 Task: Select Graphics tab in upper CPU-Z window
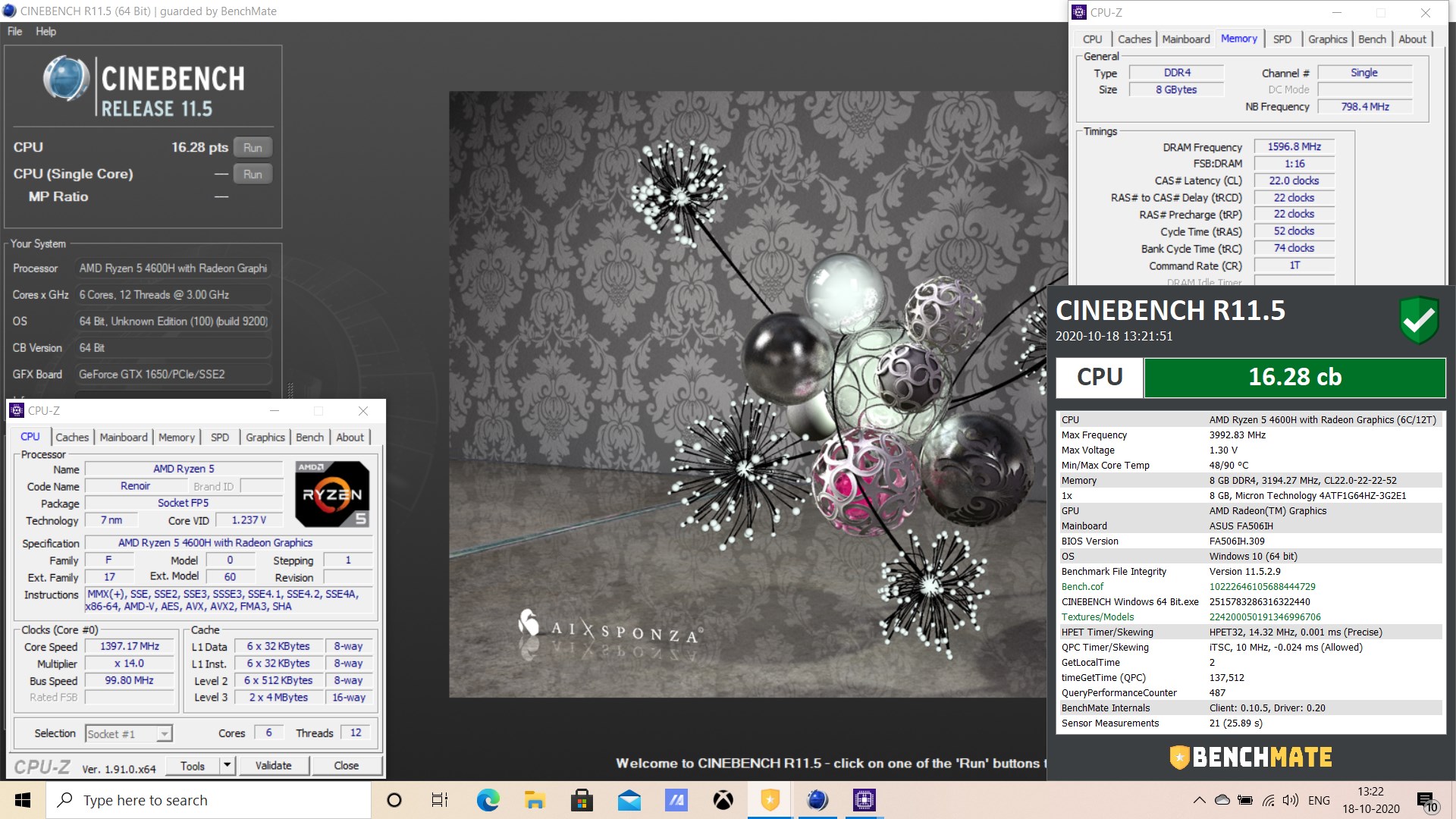pos(1328,39)
